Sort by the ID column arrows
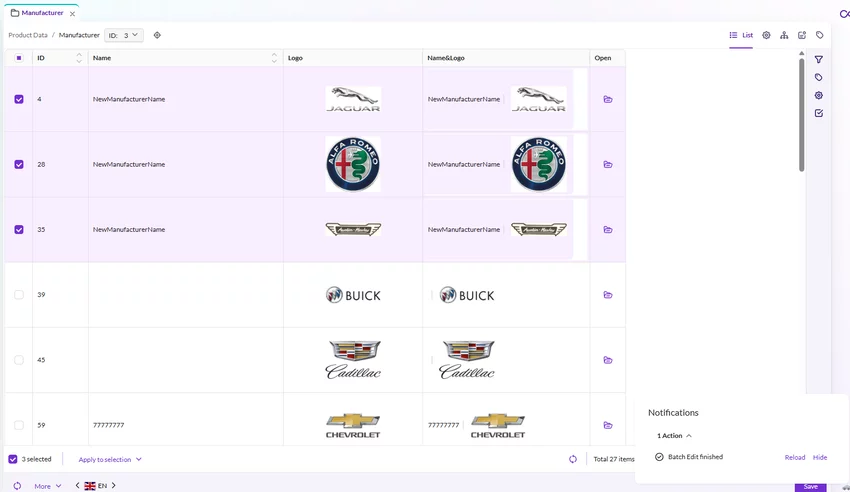The image size is (850, 492). 79,58
